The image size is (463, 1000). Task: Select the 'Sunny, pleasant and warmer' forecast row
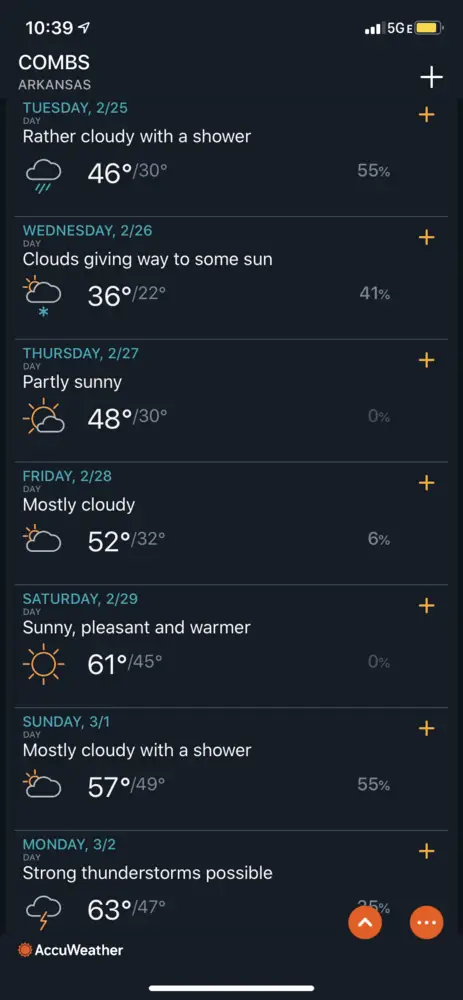[231, 646]
